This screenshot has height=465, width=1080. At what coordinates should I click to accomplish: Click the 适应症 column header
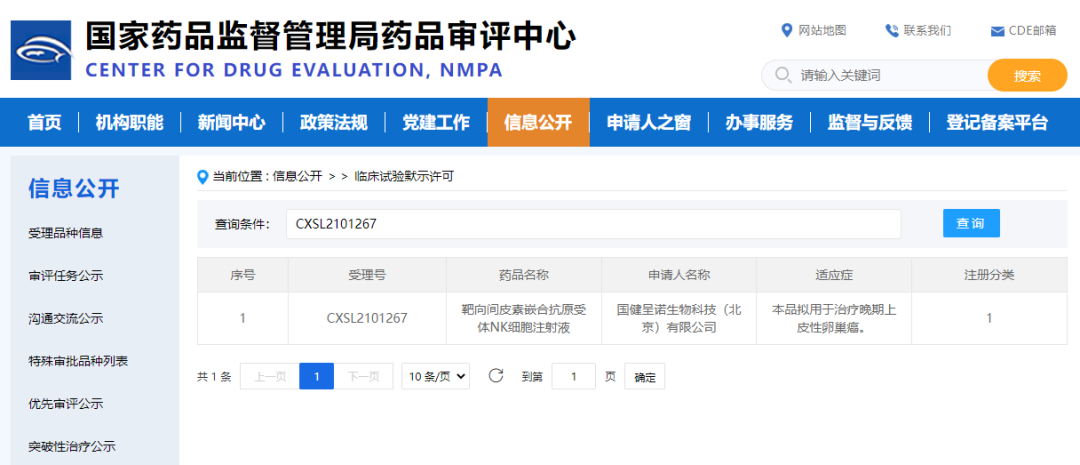[x=834, y=275]
